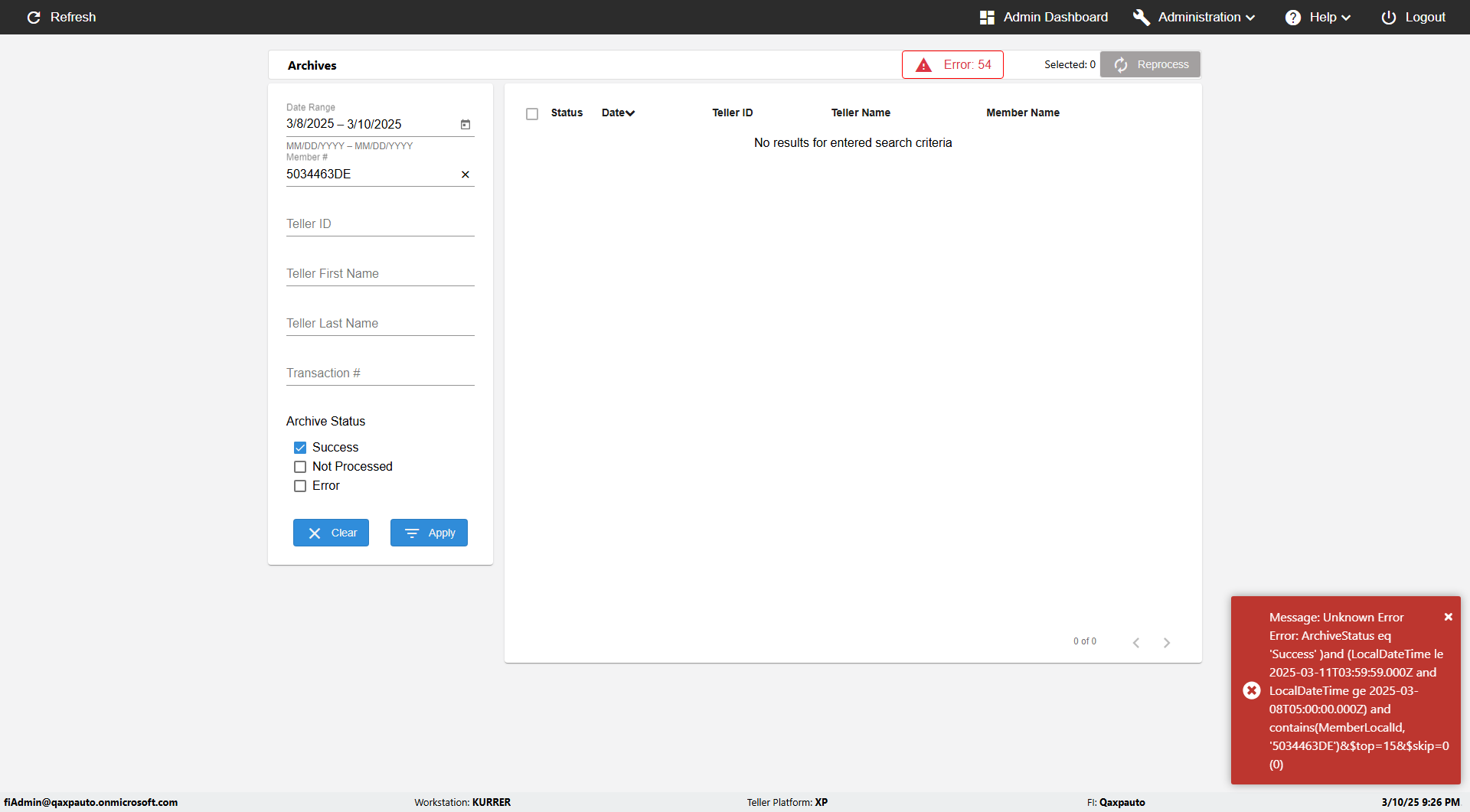Screen dimensions: 1470x812
Task: Click the Error: 54 indicator
Action: click(952, 65)
